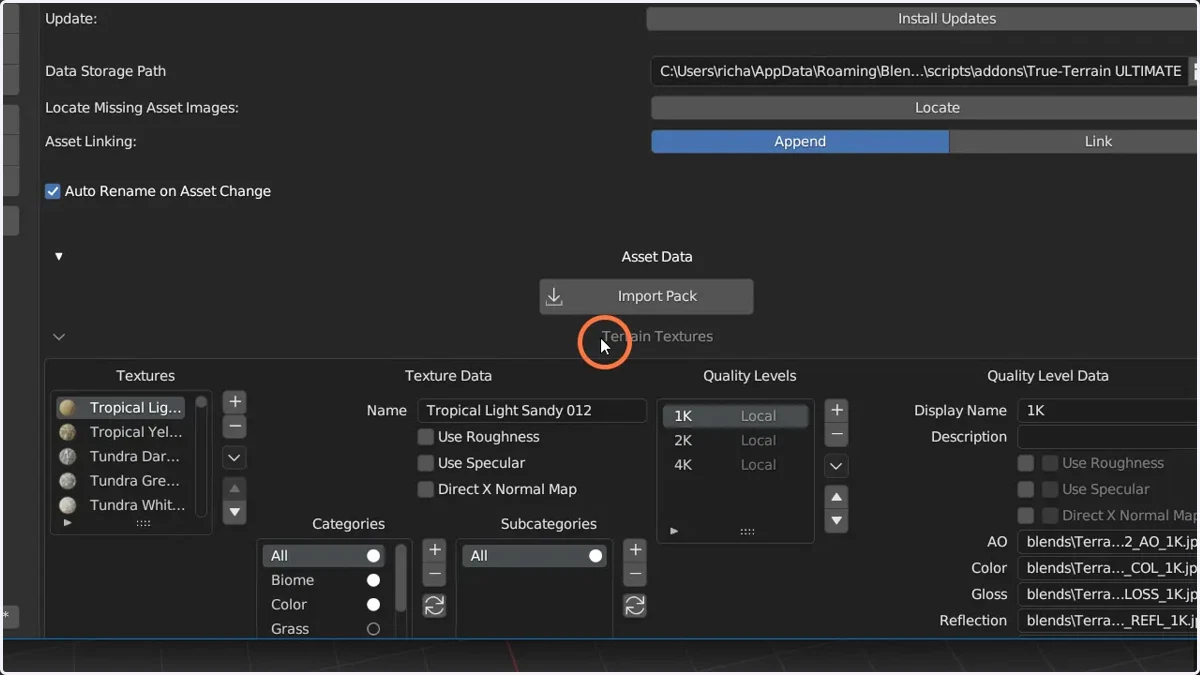Select the 1K quality level row
Image resolution: width=1200 pixels, height=675 pixels.
[x=735, y=416]
